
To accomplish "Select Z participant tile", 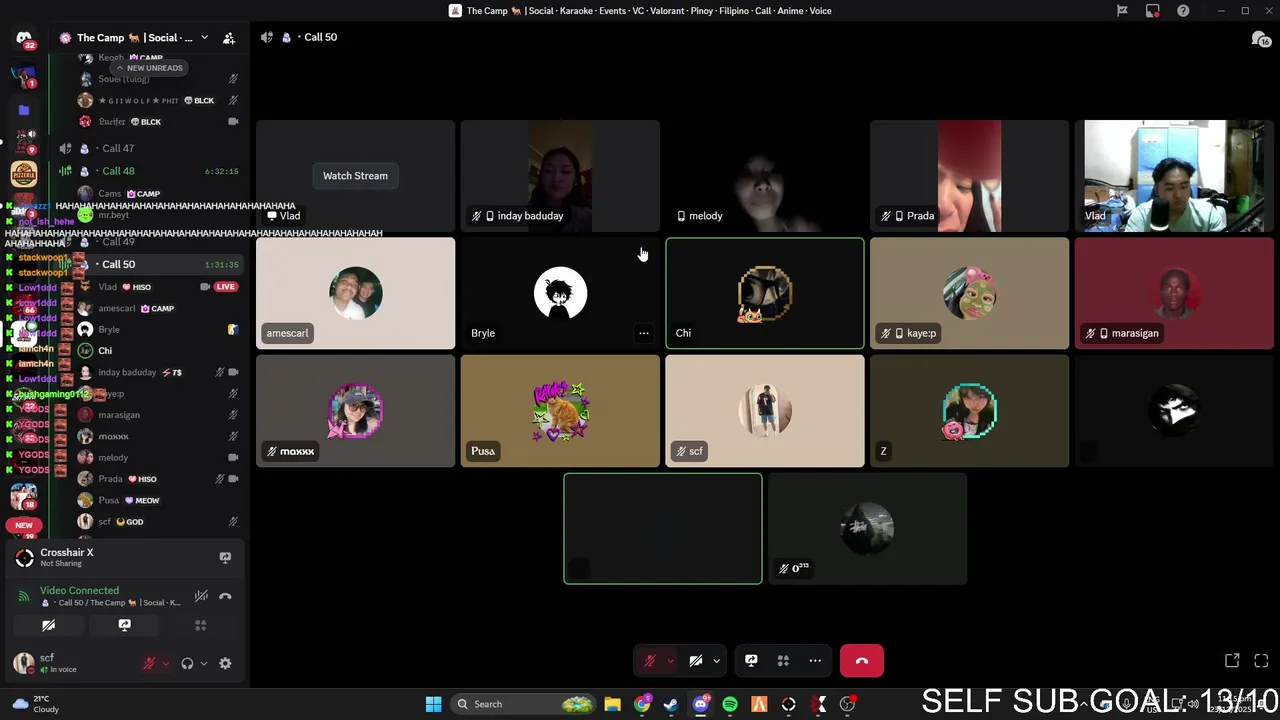I will [969, 411].
